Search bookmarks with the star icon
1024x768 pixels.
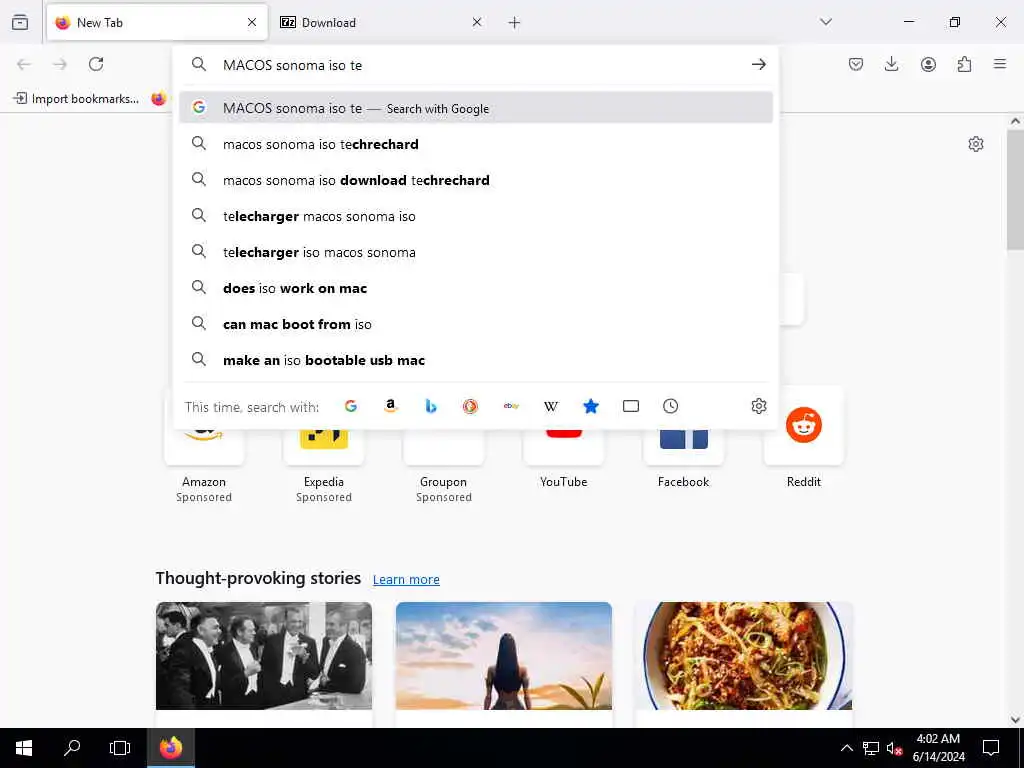(x=591, y=406)
